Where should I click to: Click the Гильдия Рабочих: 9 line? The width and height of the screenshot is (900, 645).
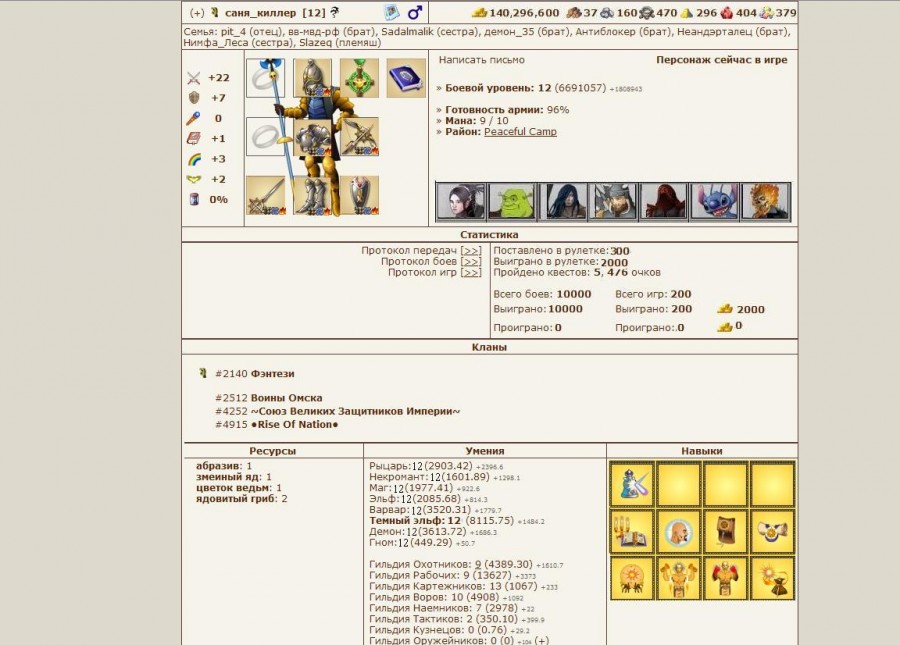[x=452, y=575]
